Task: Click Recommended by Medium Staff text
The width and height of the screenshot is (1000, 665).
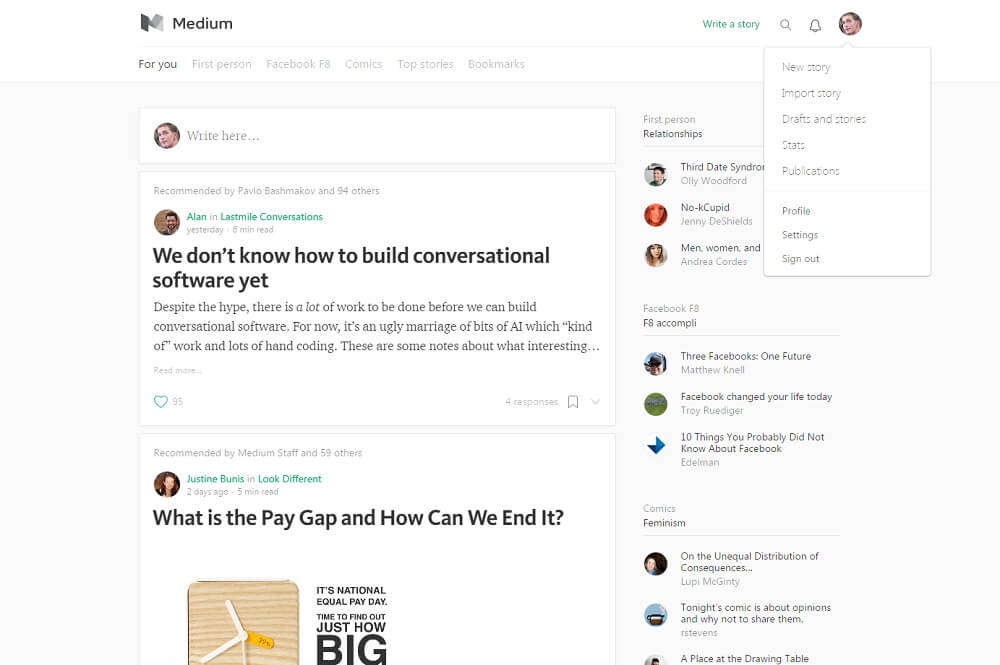Action: (258, 453)
